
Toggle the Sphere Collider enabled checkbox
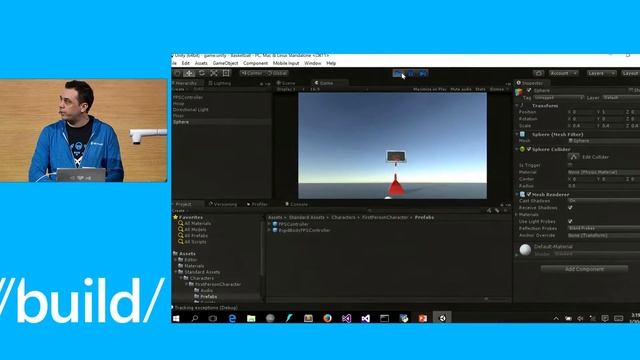(x=529, y=149)
